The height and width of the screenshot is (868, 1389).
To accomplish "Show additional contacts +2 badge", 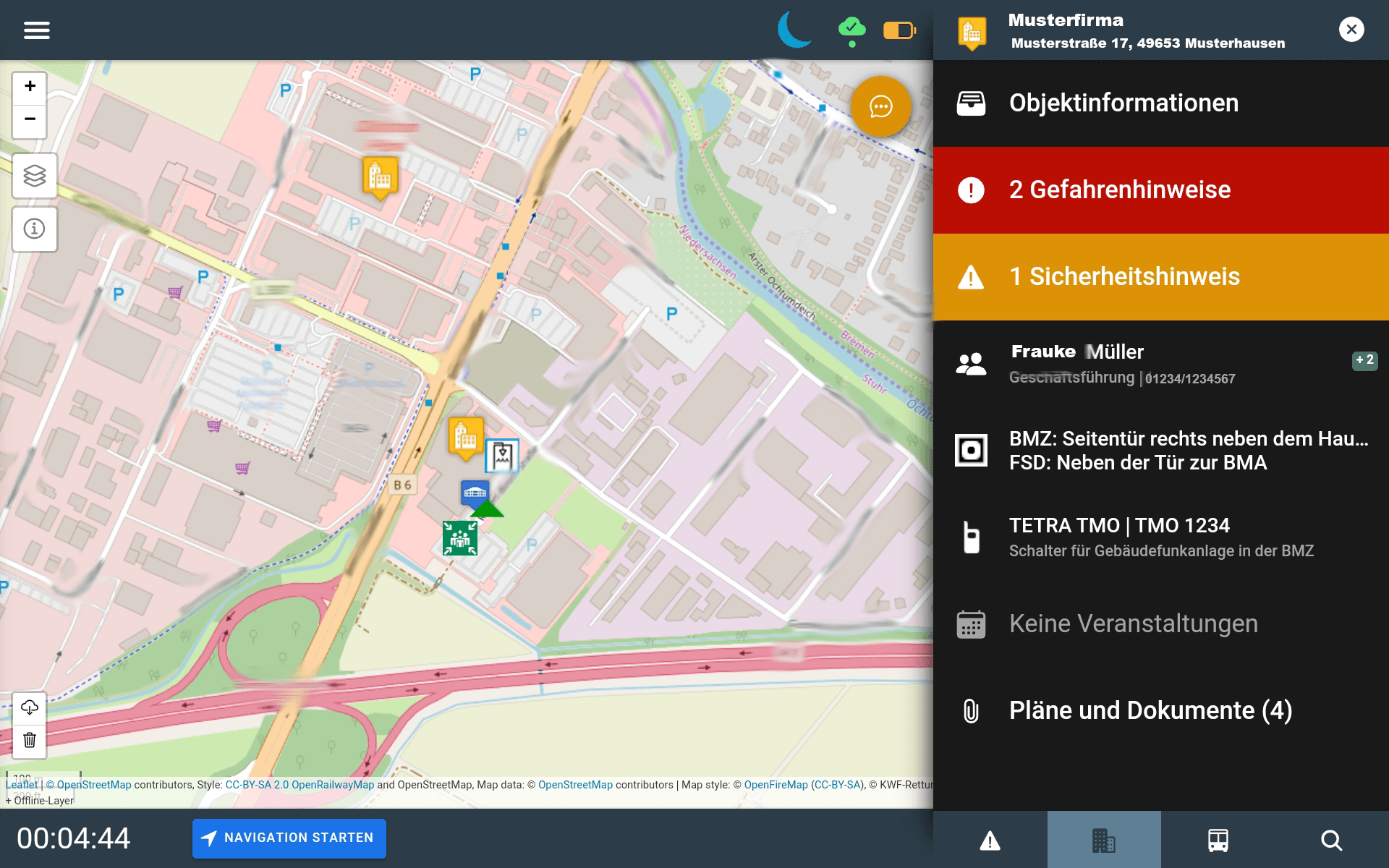I will tap(1364, 360).
